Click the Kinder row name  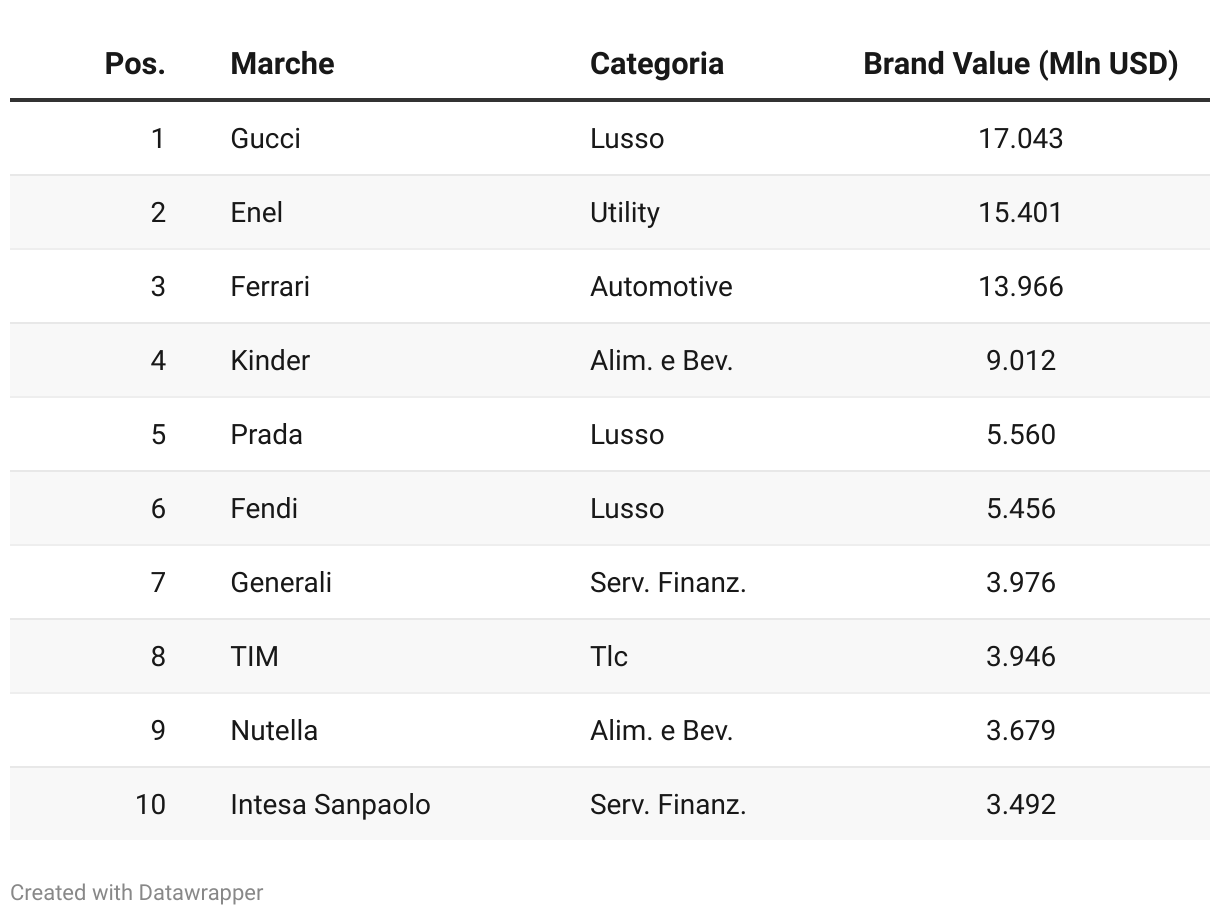point(270,360)
